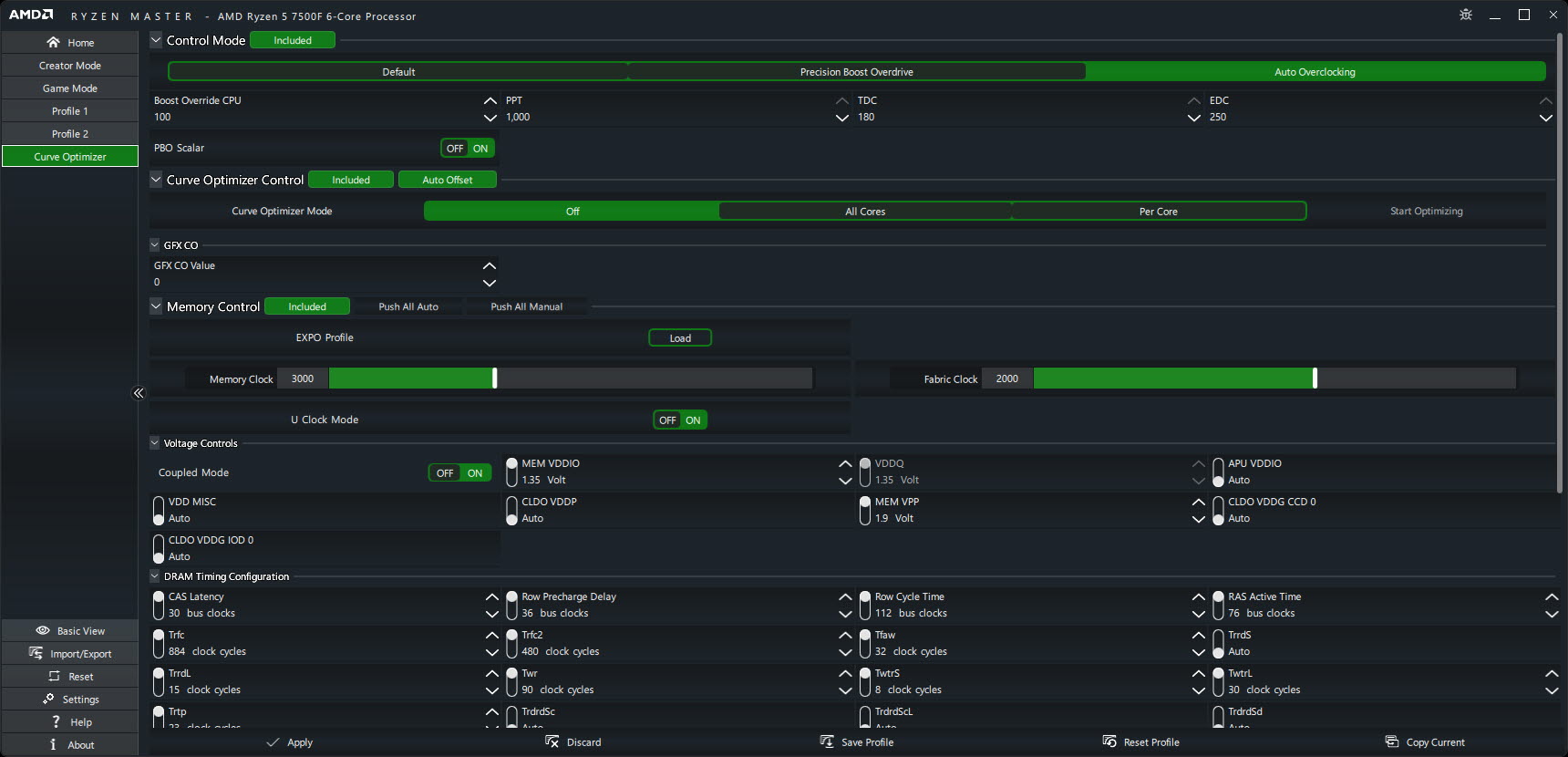The image size is (1568, 757).
Task: Decrease the Boost Override CPU value
Action: point(490,118)
